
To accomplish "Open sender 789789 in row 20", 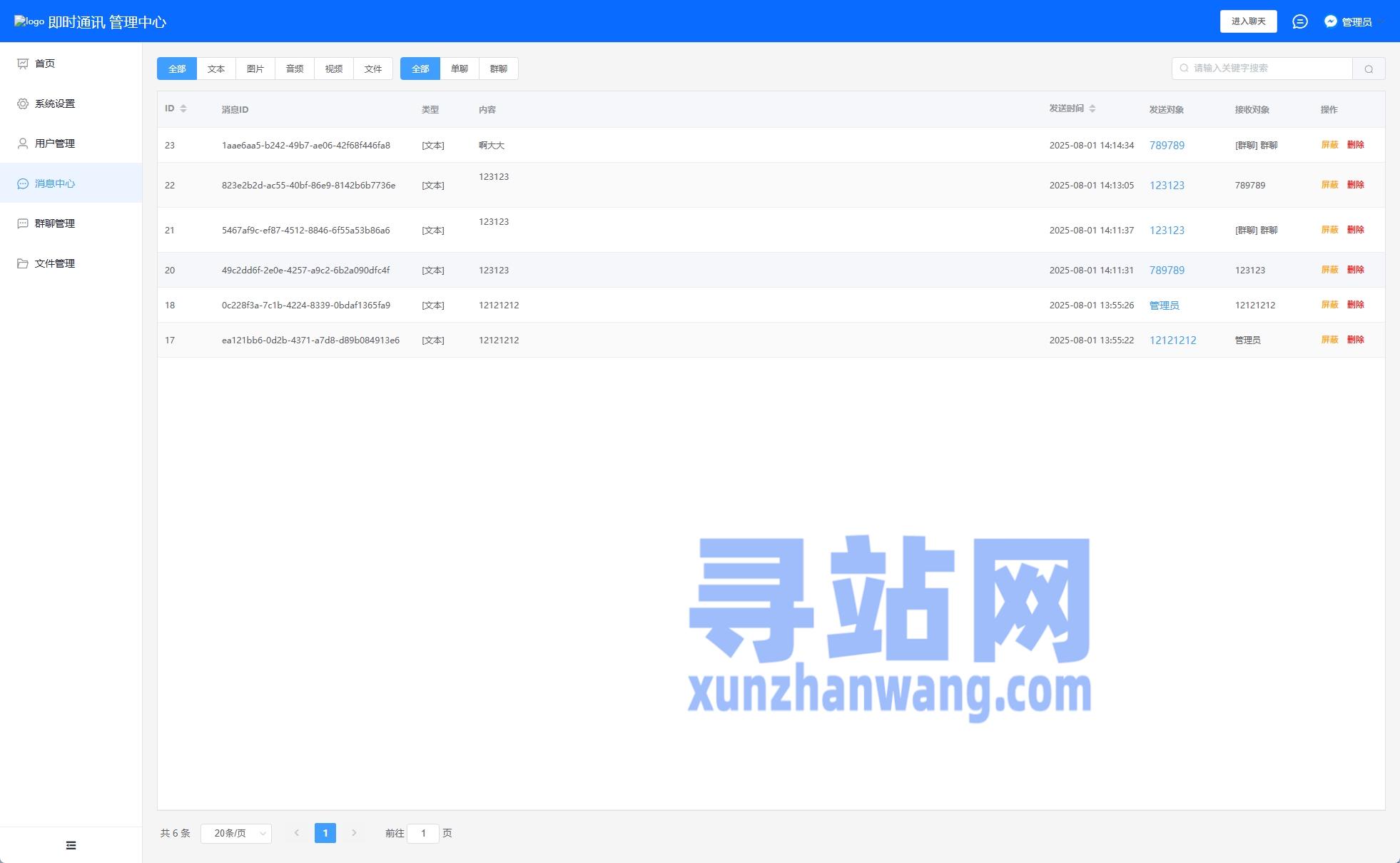I will (1167, 270).
